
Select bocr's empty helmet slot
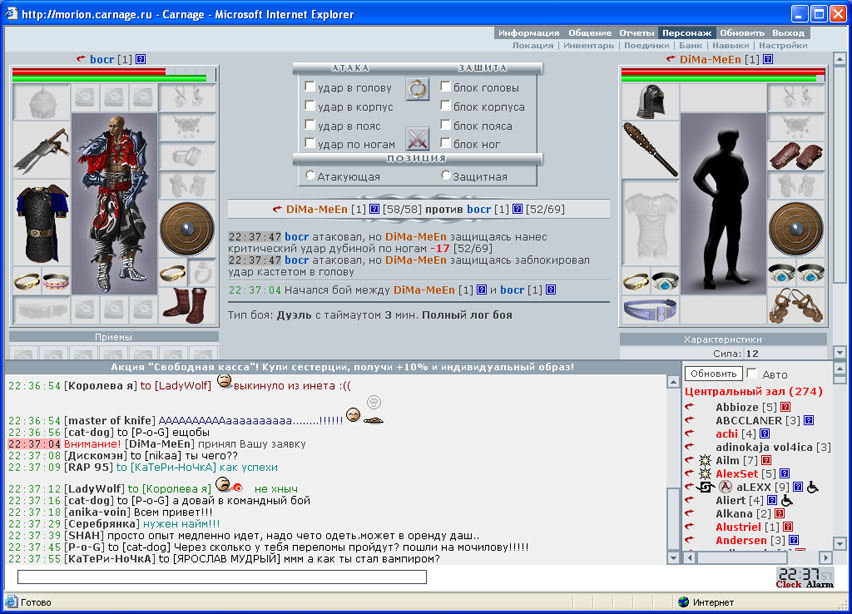42,102
